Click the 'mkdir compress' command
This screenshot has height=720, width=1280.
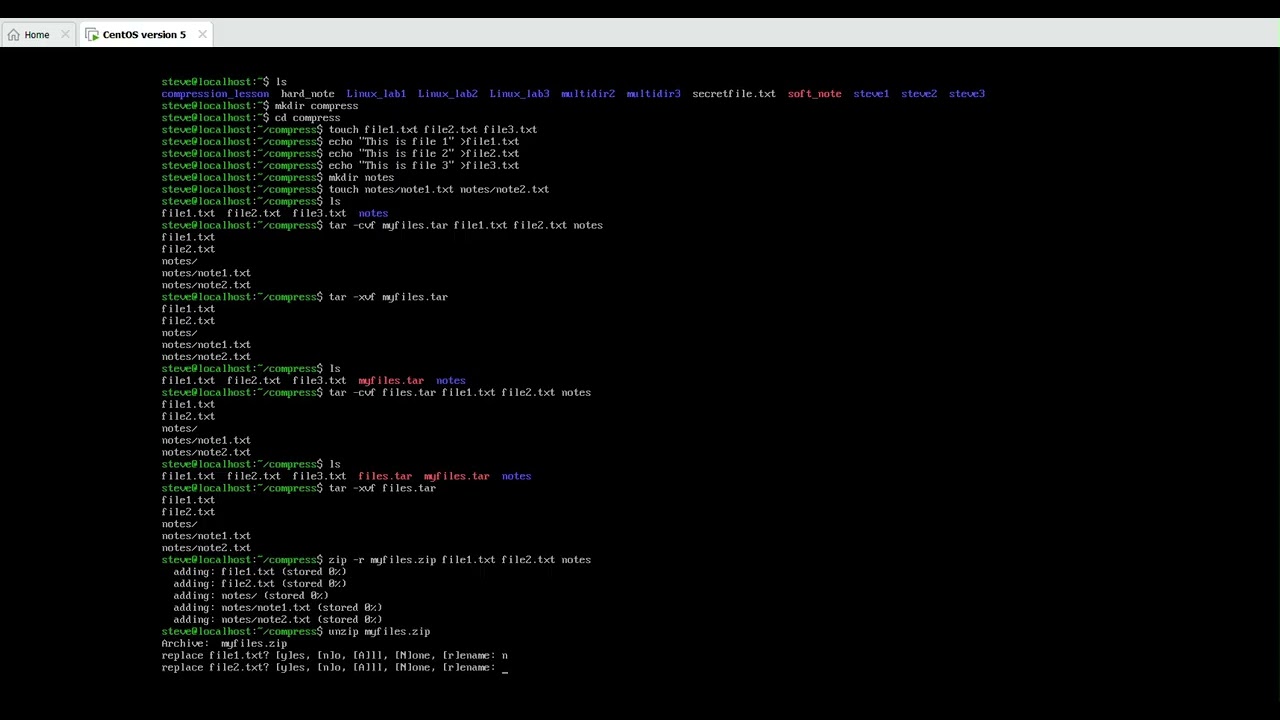[316, 106]
